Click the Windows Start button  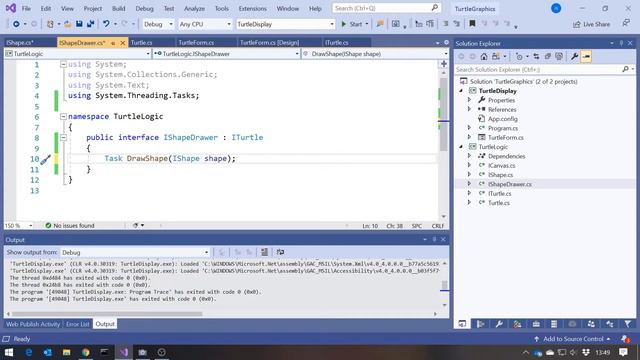click(x=9, y=352)
